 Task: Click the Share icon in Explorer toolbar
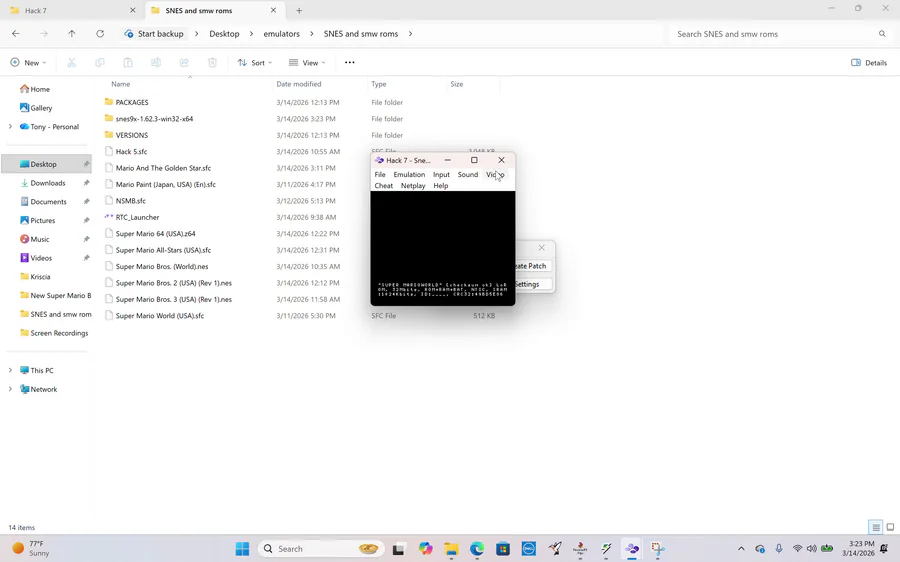pos(184,63)
